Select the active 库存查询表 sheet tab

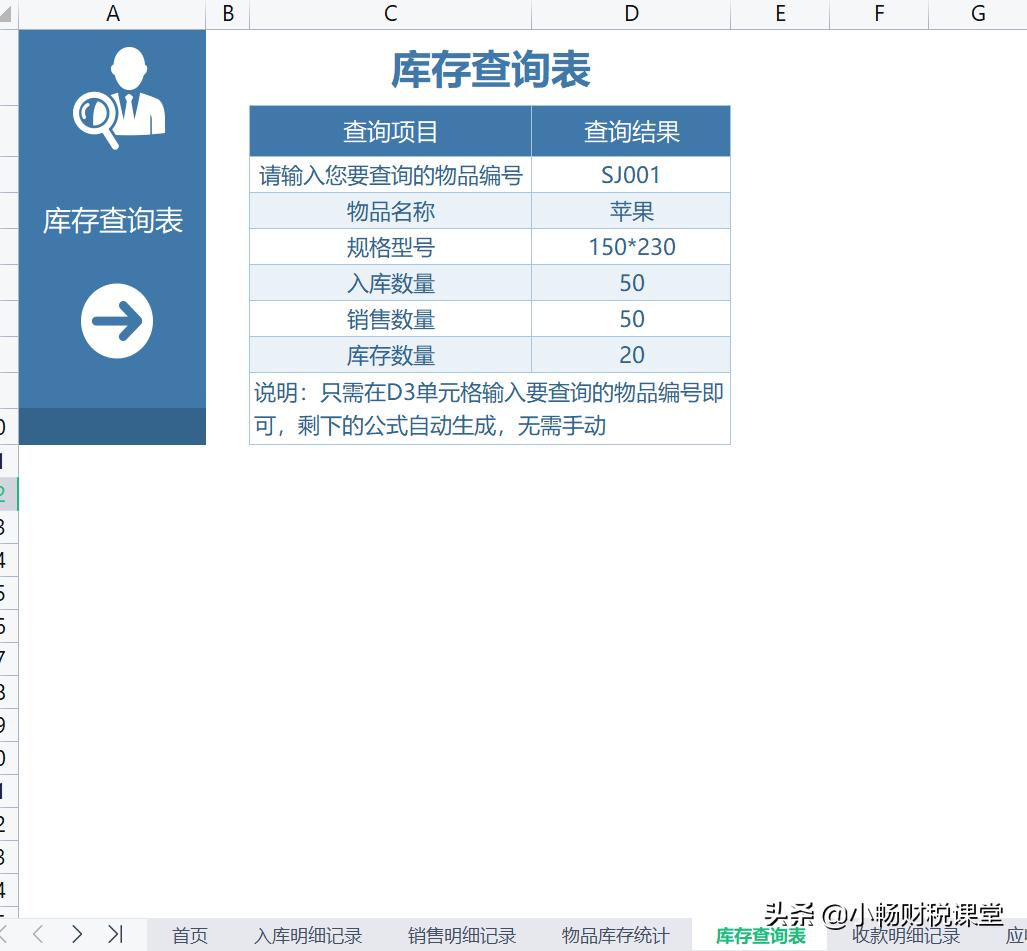point(758,936)
